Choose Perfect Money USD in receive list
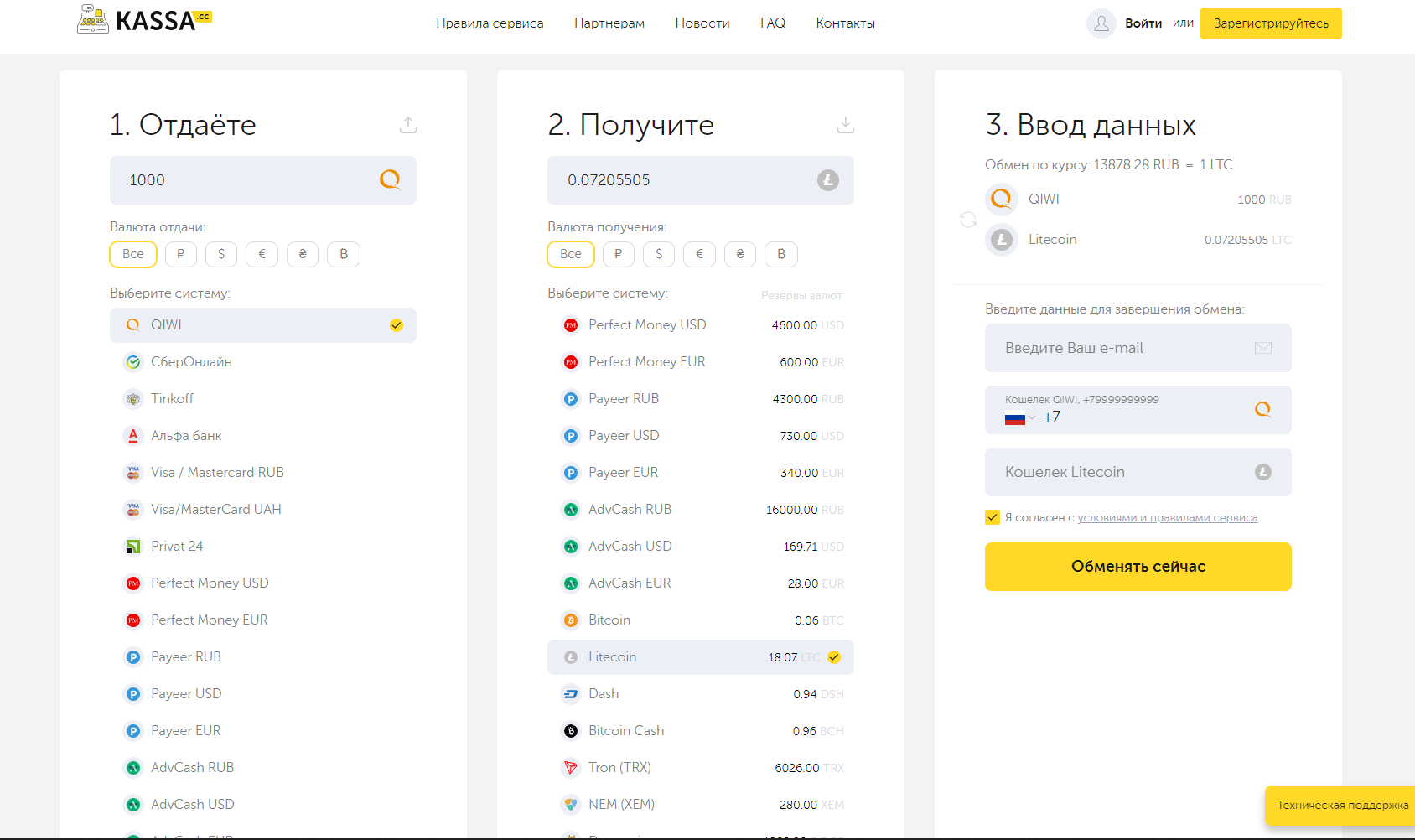The image size is (1415, 840). tap(701, 325)
